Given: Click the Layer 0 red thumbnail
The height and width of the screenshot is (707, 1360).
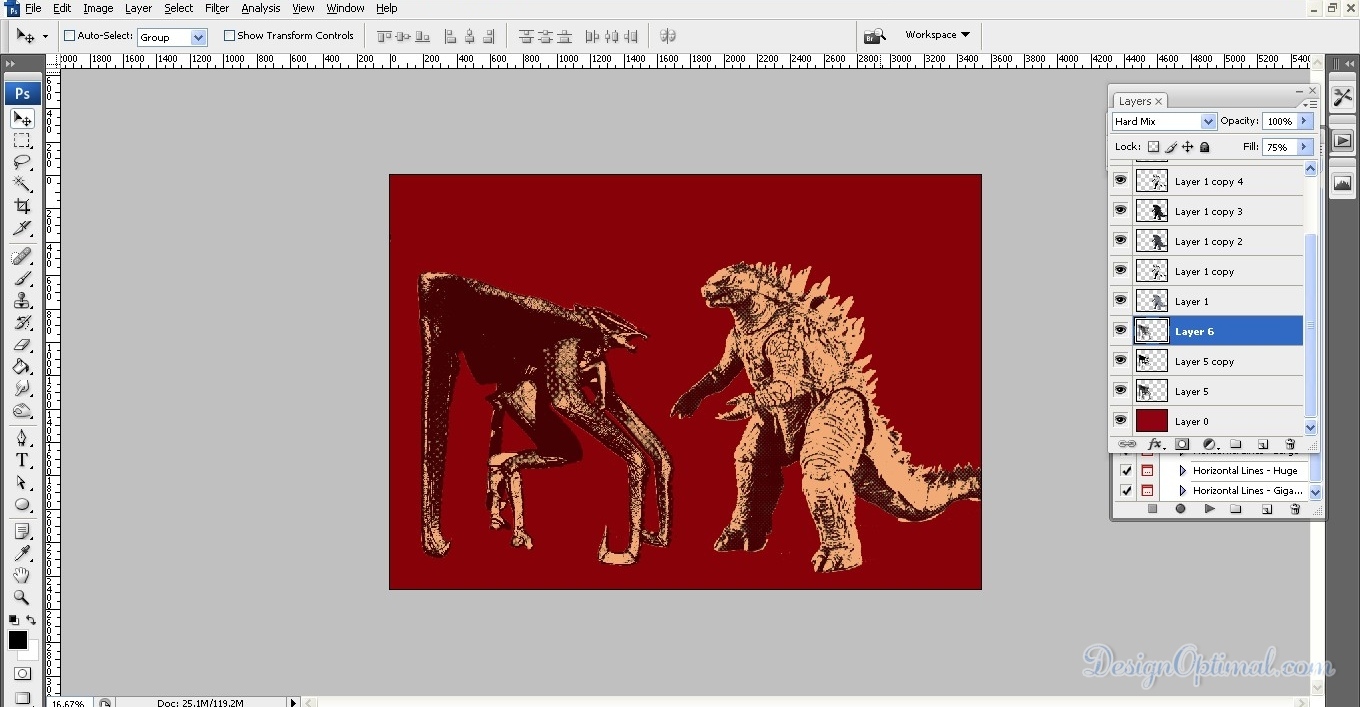Looking at the screenshot, I should coord(1152,421).
